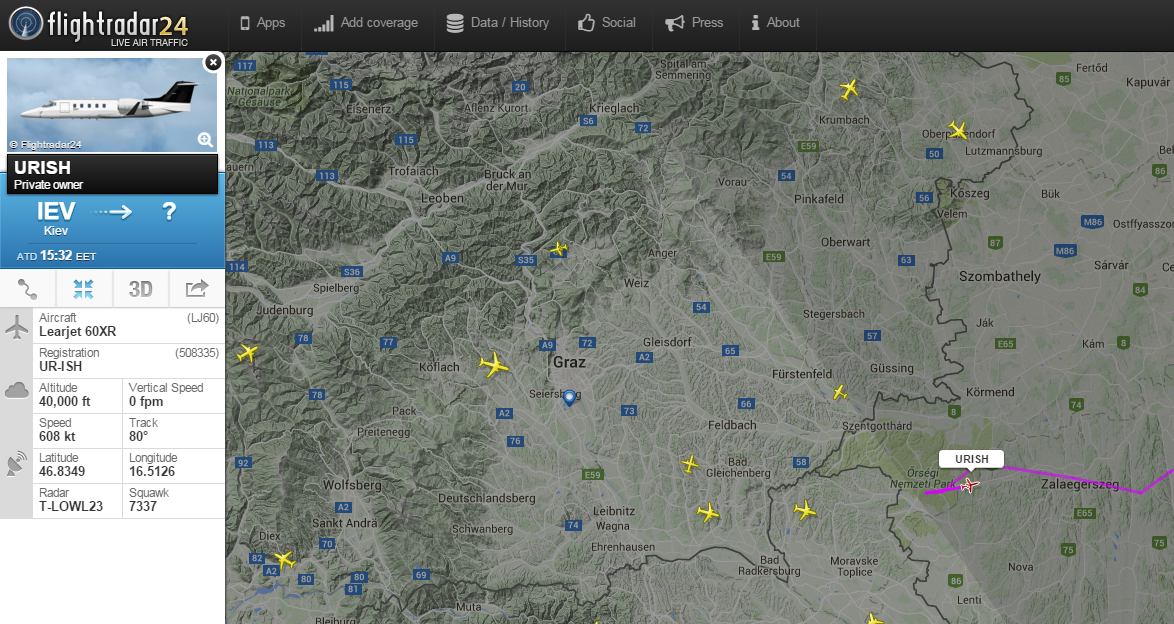The height and width of the screenshot is (624, 1174).
Task: Close the URISH flight details panel
Action: [212, 62]
